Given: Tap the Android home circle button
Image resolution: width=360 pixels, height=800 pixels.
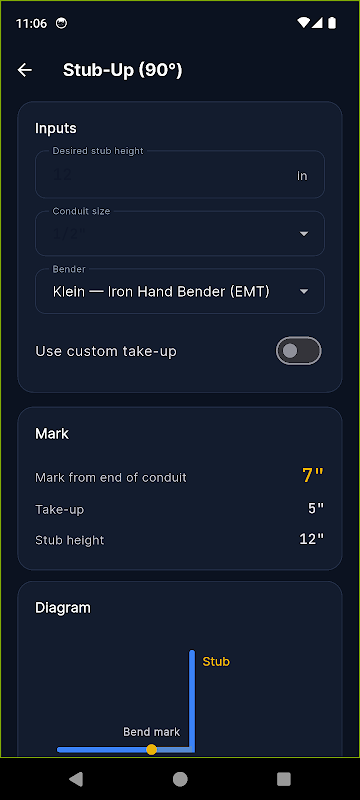Looking at the screenshot, I should pyautogui.click(x=180, y=779).
